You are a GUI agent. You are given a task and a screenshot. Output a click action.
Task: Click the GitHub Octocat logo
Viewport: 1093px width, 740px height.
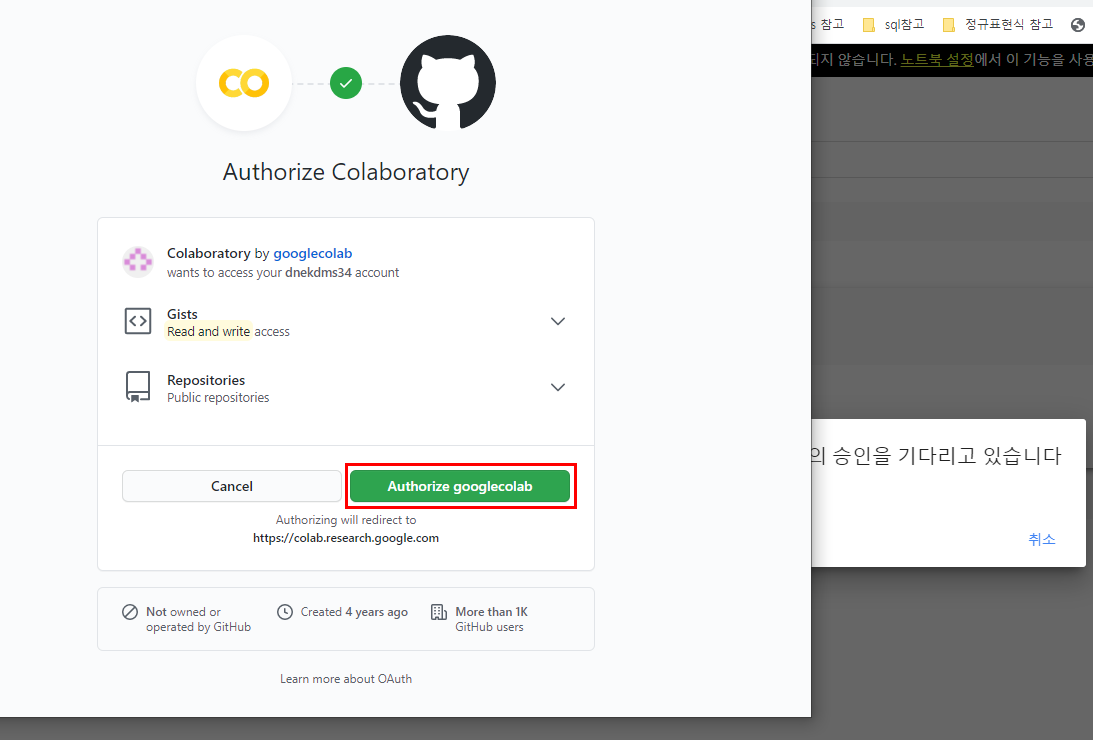(x=448, y=83)
